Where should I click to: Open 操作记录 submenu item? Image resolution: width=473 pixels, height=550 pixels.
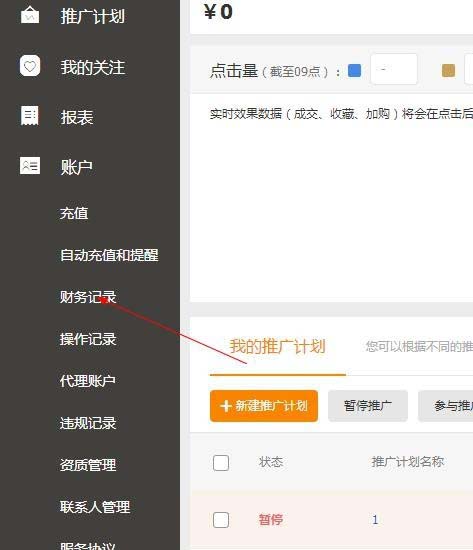click(88, 339)
